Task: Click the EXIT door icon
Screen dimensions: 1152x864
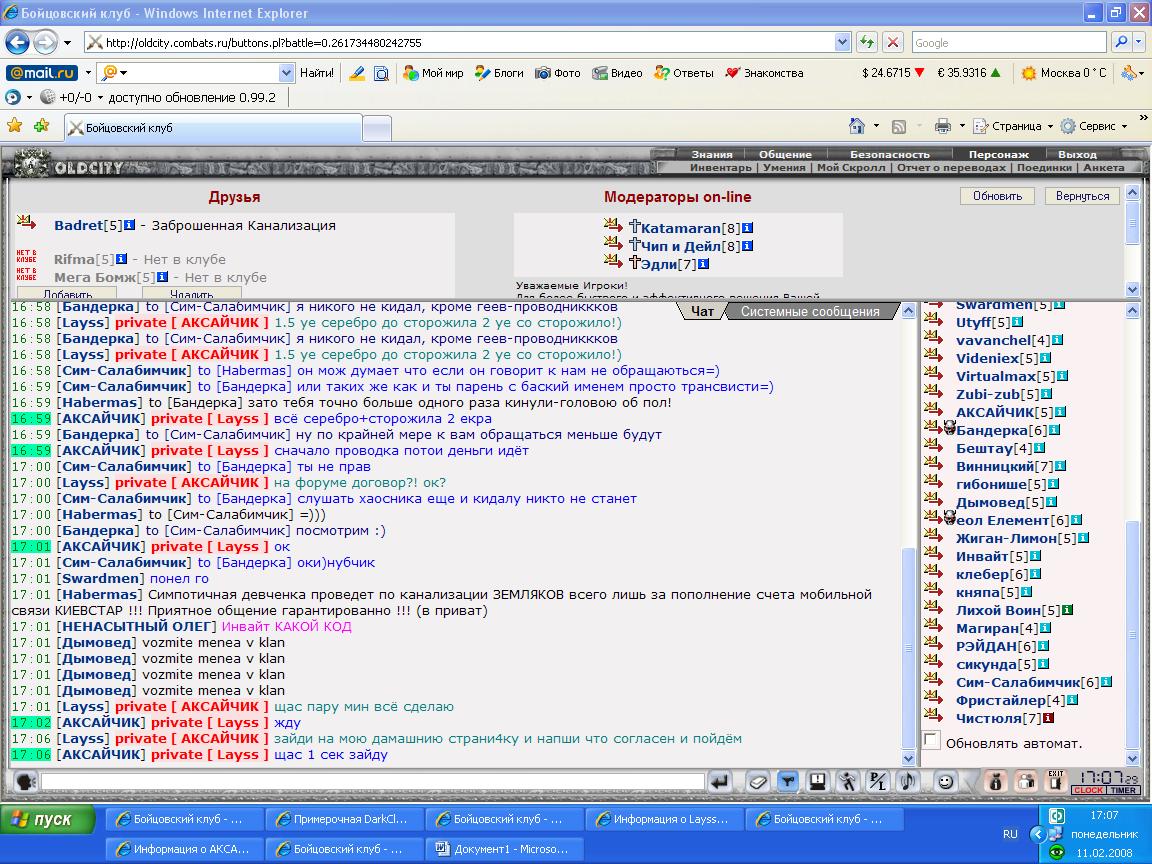Action: pos(1056,781)
